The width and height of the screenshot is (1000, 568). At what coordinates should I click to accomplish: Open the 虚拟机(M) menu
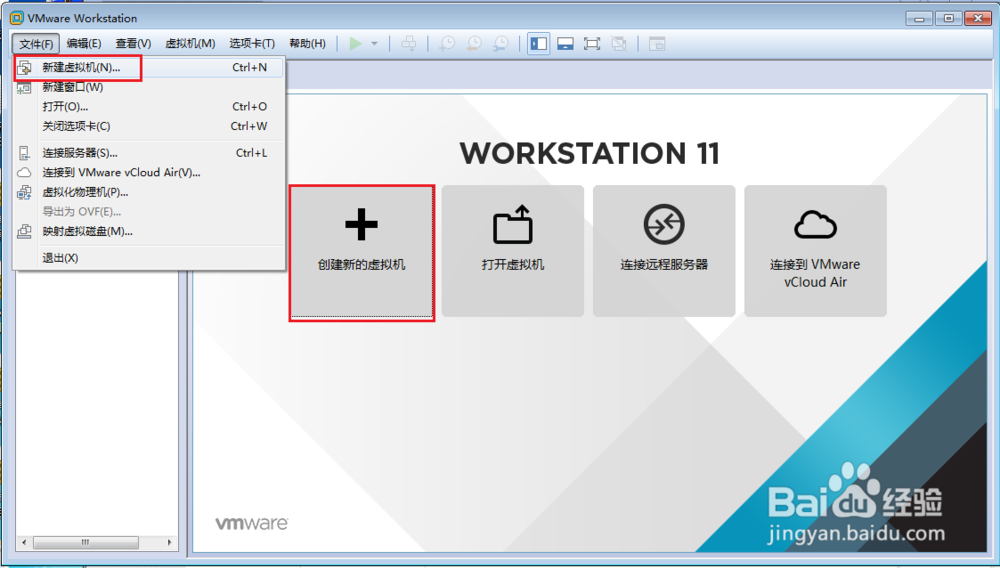click(x=190, y=43)
